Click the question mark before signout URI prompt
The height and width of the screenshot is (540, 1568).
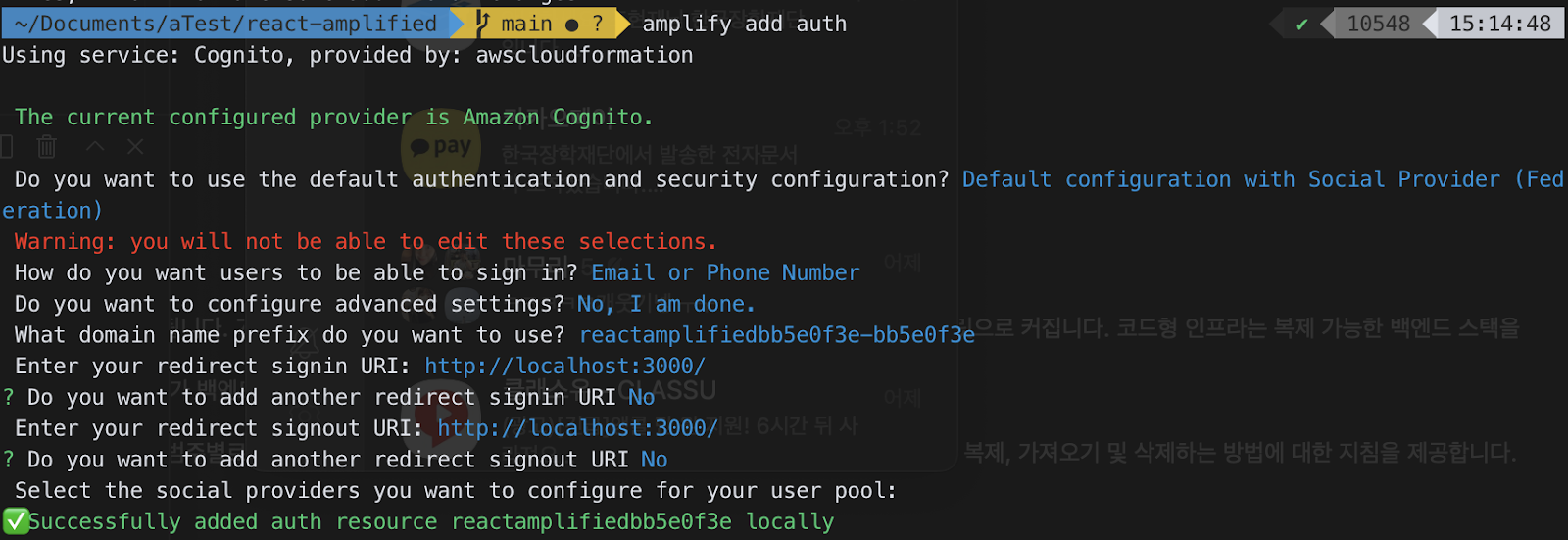click(8, 460)
